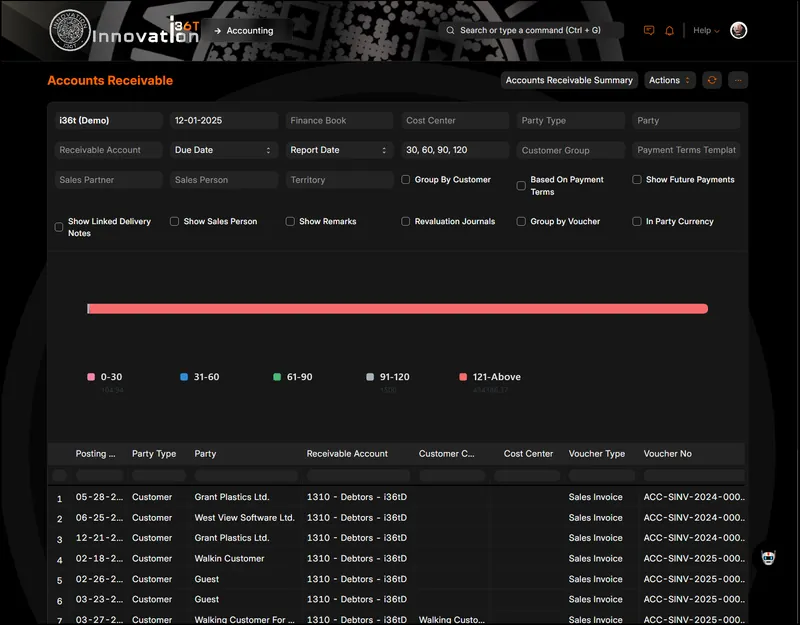Click the i36T Innovation logo
Screen dimensions: 800x625
point(124,31)
